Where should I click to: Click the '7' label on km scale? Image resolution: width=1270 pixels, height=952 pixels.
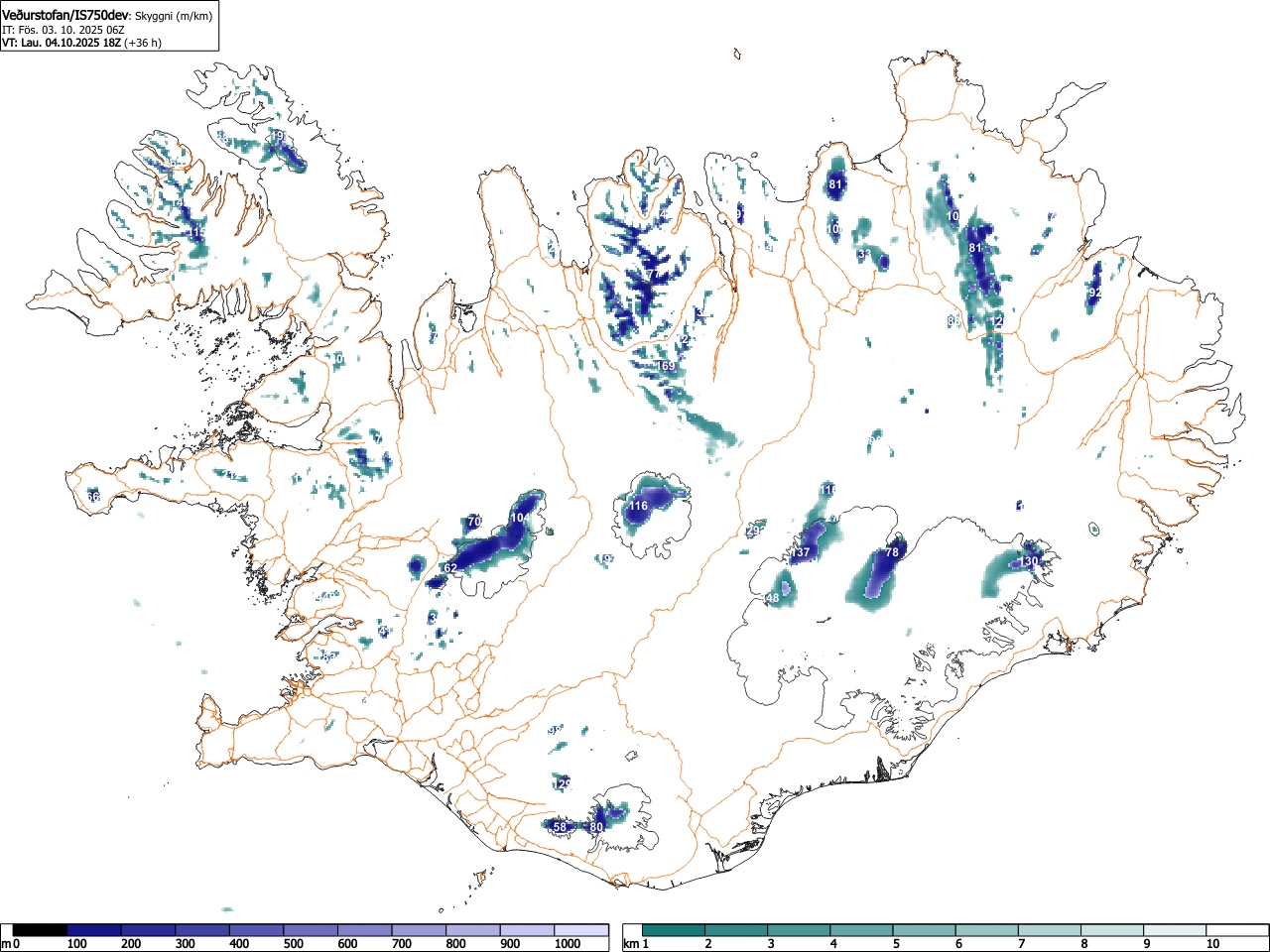pyautogui.click(x=1021, y=944)
